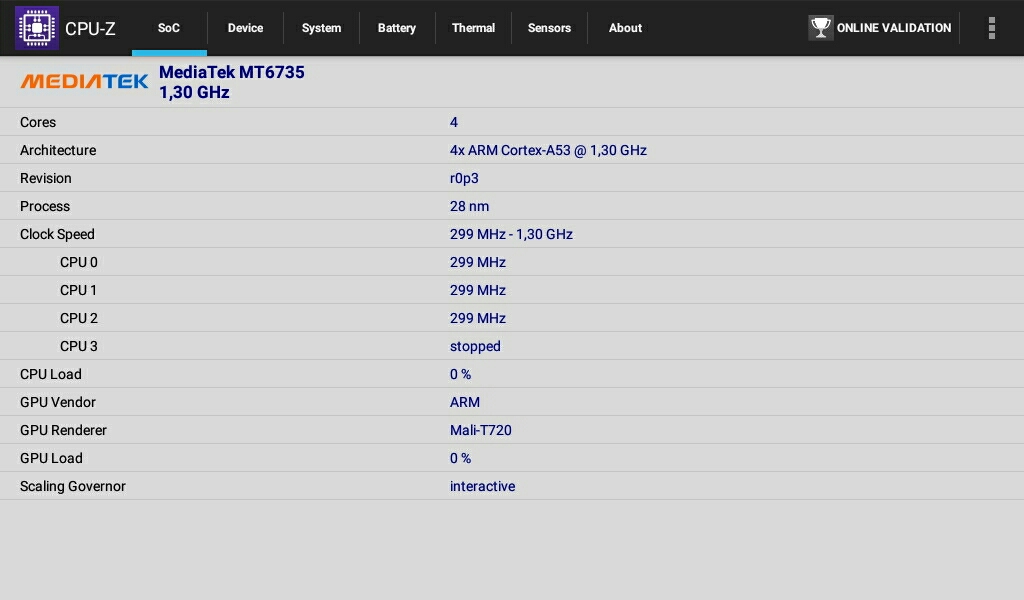Click the CPU-Z chip logo icon
This screenshot has height=600, width=1024.
(37, 27)
